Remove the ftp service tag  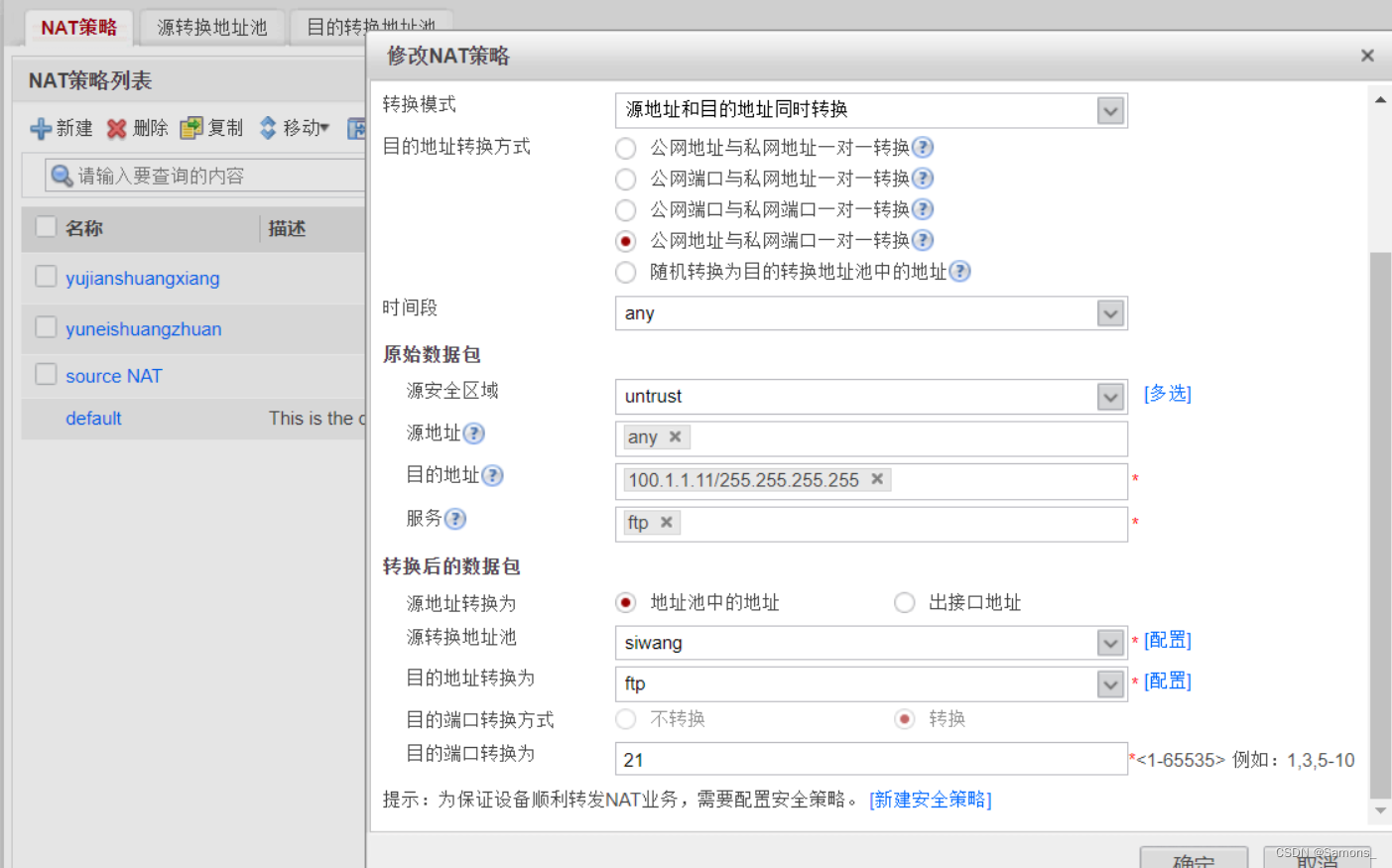(667, 522)
